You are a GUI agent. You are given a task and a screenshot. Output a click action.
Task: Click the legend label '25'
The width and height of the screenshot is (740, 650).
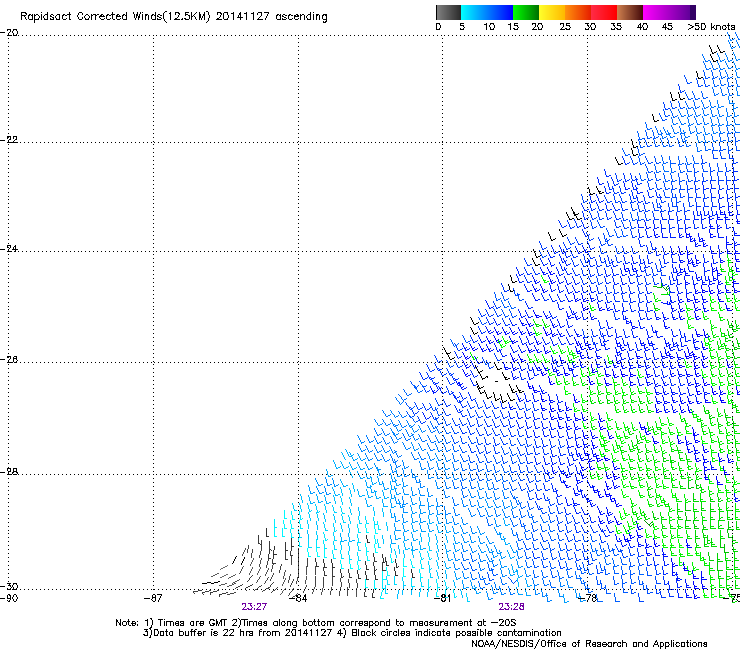click(x=565, y=26)
